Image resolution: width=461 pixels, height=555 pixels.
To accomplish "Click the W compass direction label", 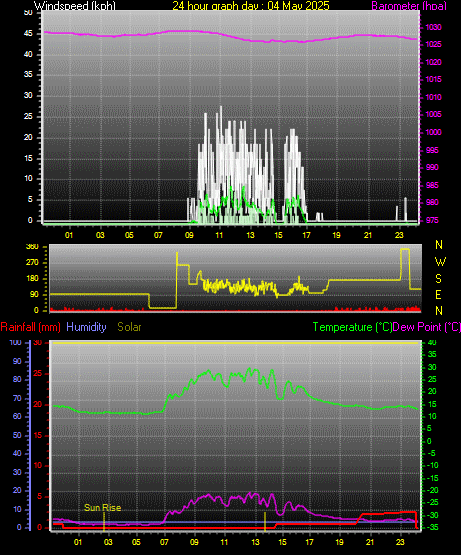I will tap(440, 262).
